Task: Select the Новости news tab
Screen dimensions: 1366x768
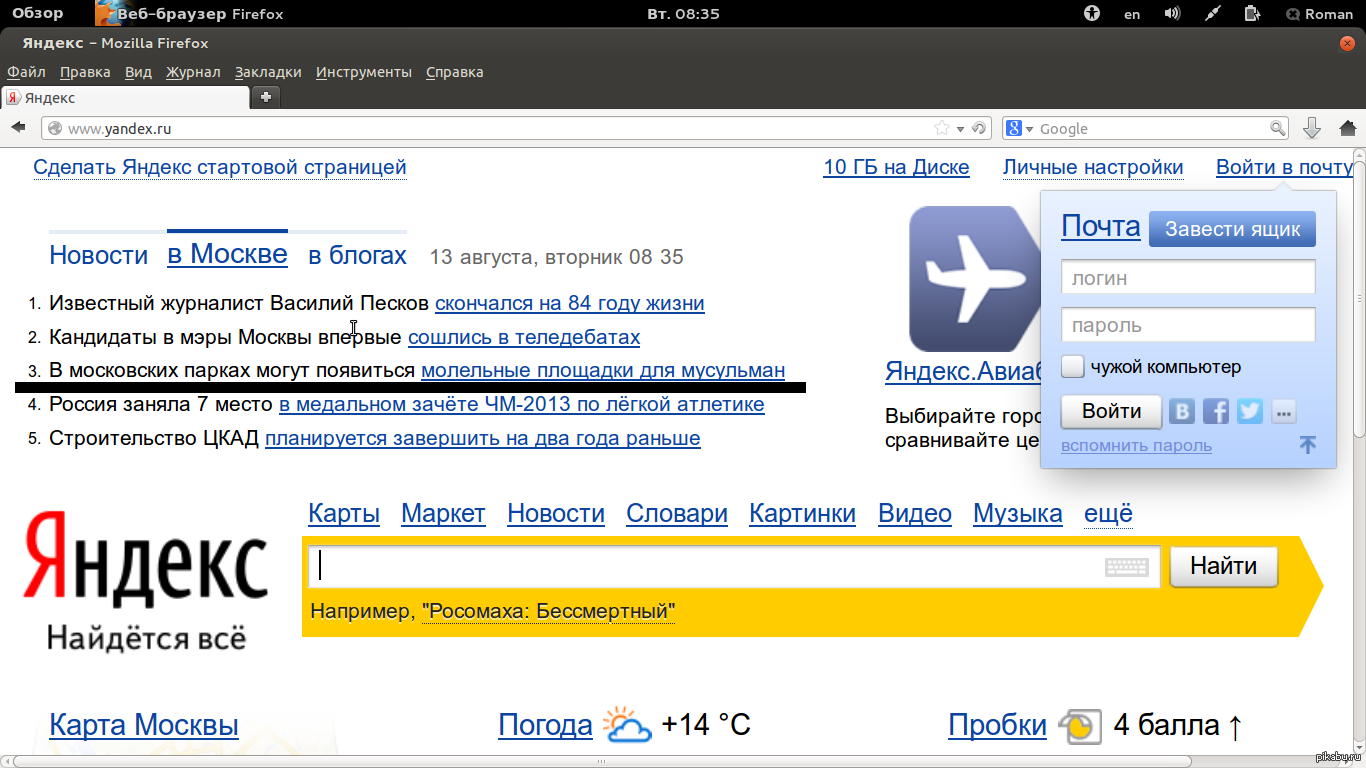Action: (98, 255)
